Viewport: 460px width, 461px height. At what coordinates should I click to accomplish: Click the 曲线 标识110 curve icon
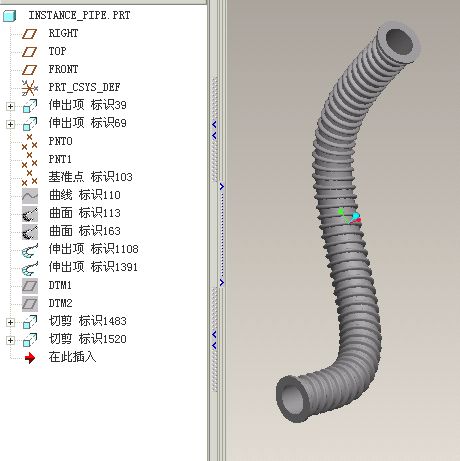point(30,196)
